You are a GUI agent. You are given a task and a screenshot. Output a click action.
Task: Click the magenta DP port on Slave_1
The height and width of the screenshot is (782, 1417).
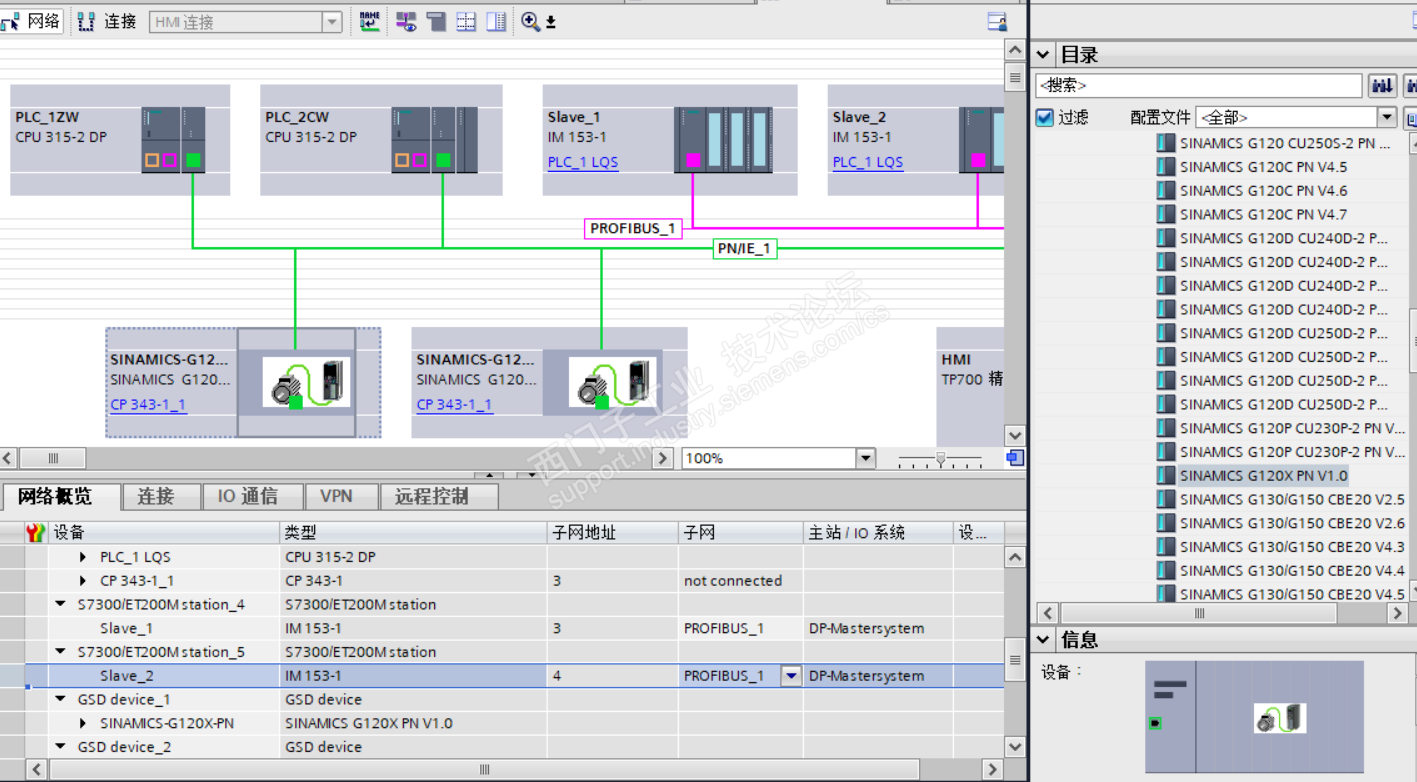point(693,160)
